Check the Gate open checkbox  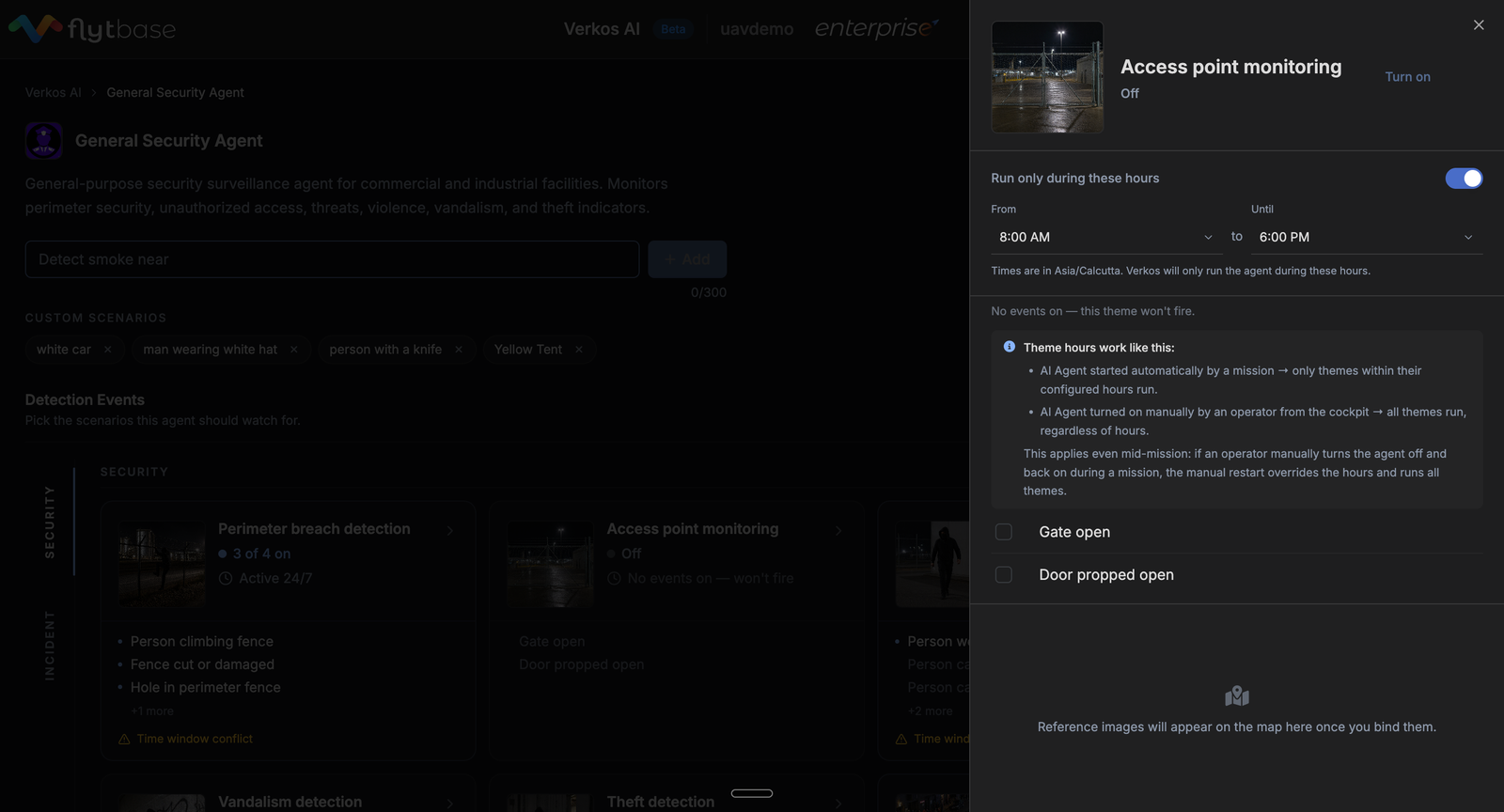[1004, 532]
